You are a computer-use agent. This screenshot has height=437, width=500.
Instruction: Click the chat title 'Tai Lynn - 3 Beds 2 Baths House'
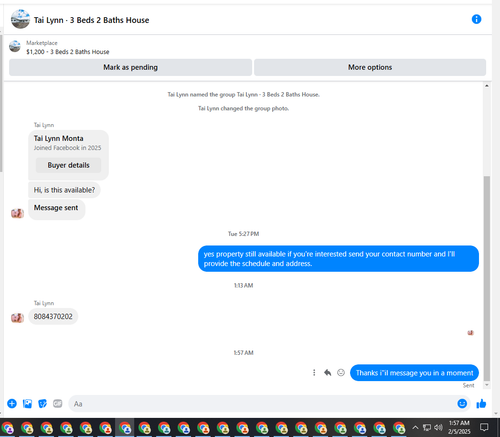(91, 20)
